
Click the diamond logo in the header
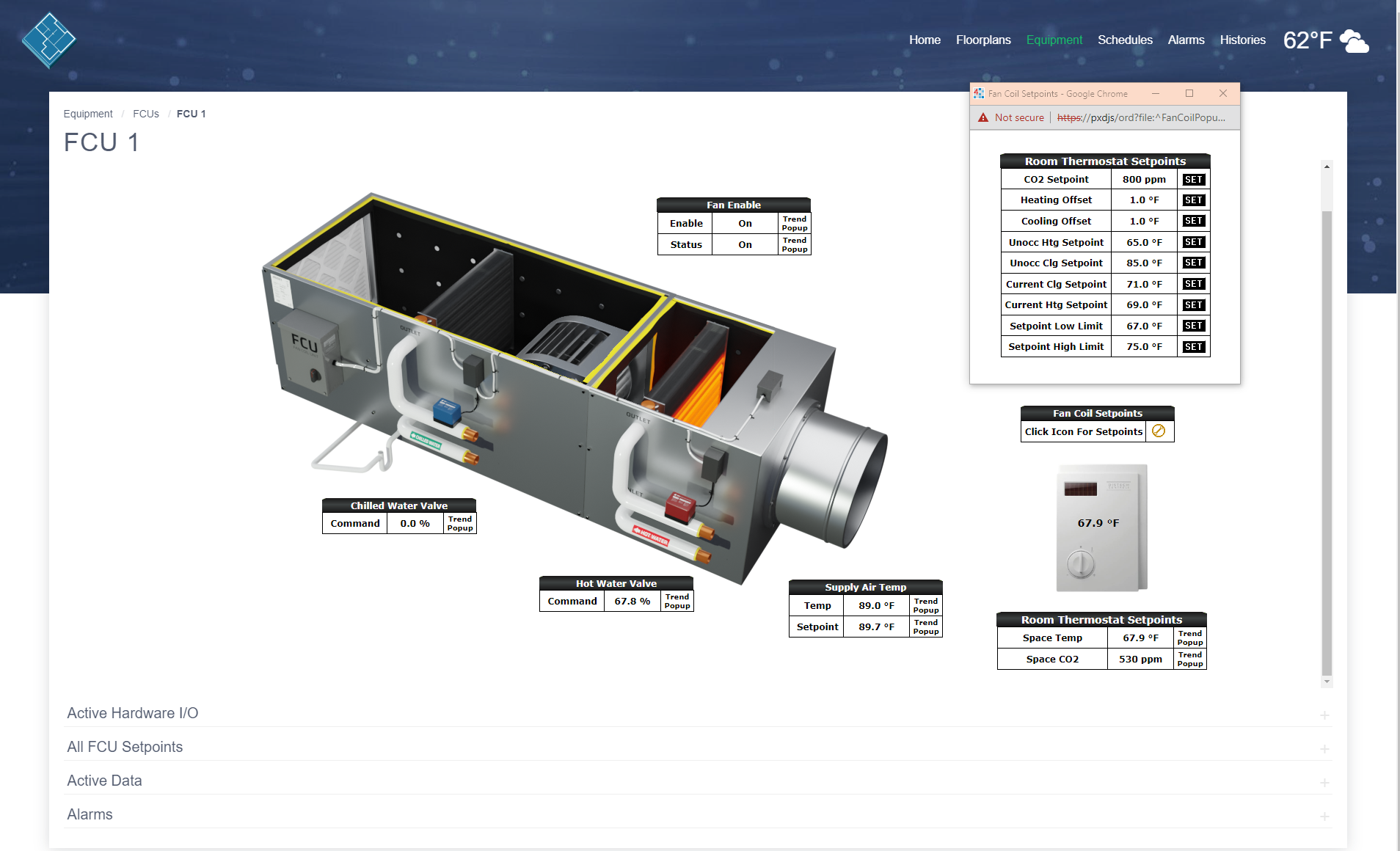click(48, 40)
